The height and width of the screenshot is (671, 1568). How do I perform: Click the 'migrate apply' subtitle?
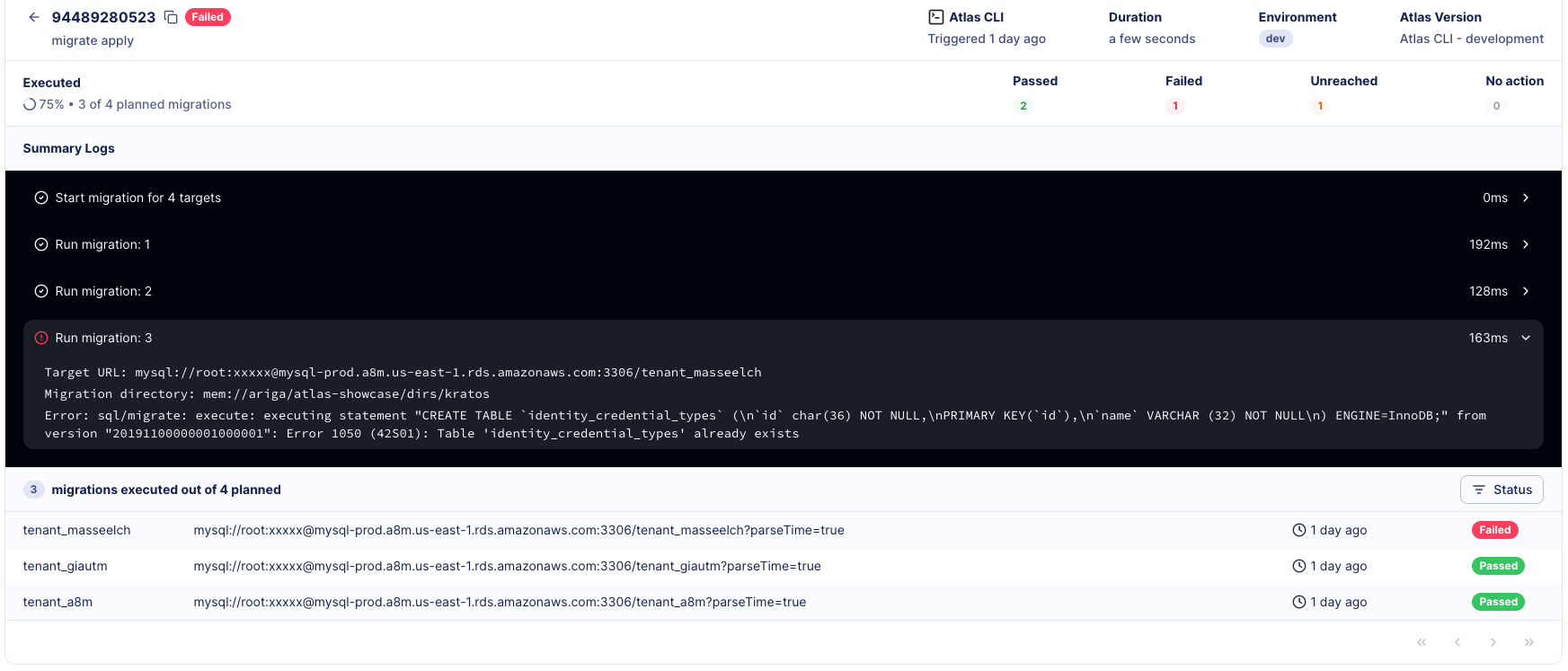(93, 40)
